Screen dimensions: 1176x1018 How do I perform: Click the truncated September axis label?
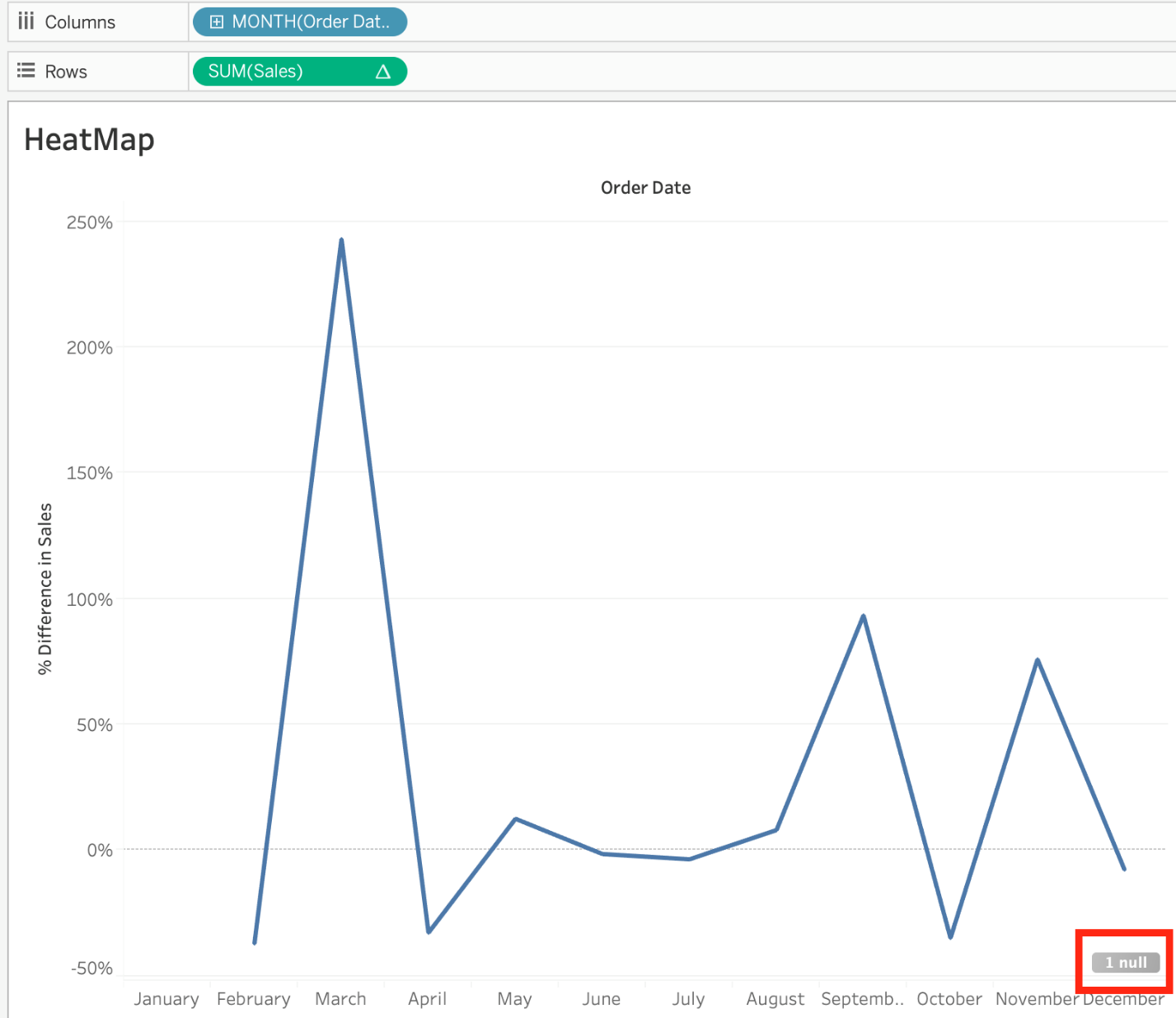click(x=862, y=999)
